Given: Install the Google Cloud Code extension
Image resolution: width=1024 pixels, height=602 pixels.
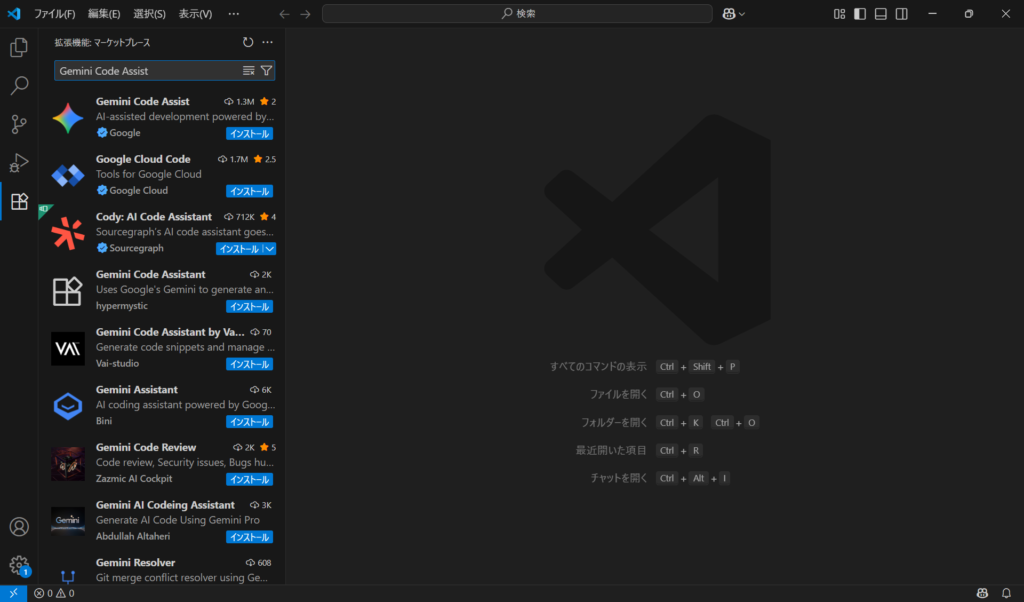Looking at the screenshot, I should point(249,191).
